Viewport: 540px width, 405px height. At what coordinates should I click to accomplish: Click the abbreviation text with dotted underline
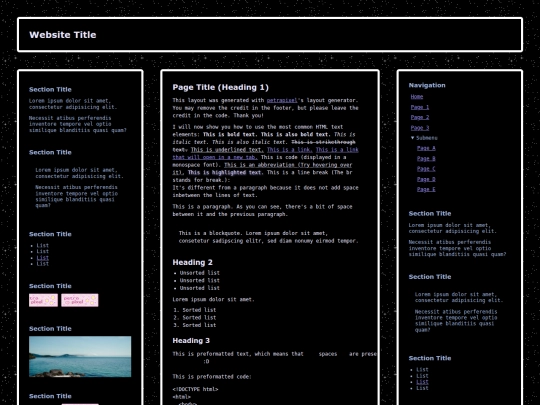[x=262, y=168]
